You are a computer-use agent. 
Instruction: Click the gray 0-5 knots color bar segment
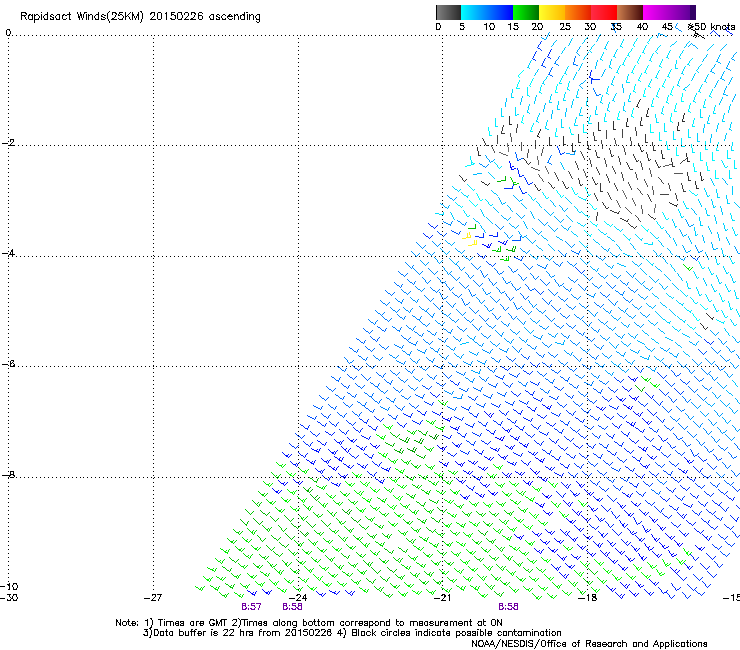pos(448,12)
